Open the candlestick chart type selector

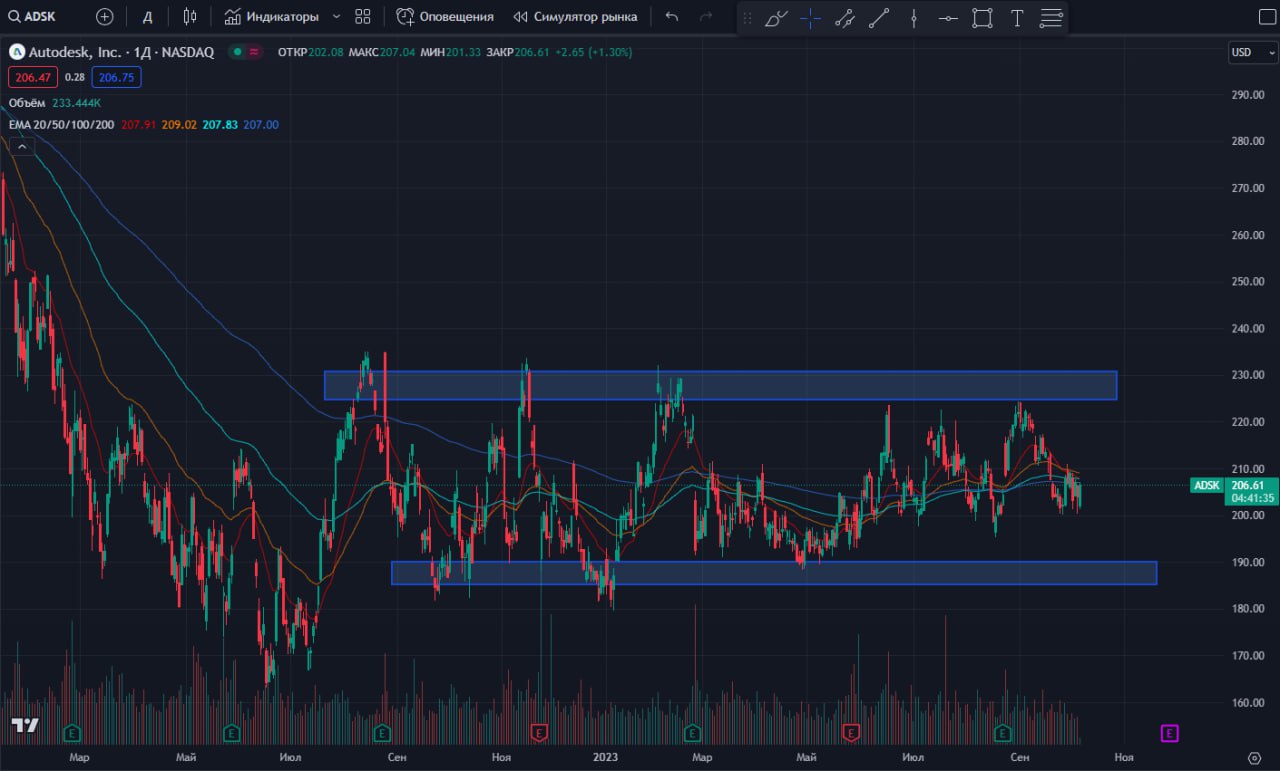click(190, 17)
